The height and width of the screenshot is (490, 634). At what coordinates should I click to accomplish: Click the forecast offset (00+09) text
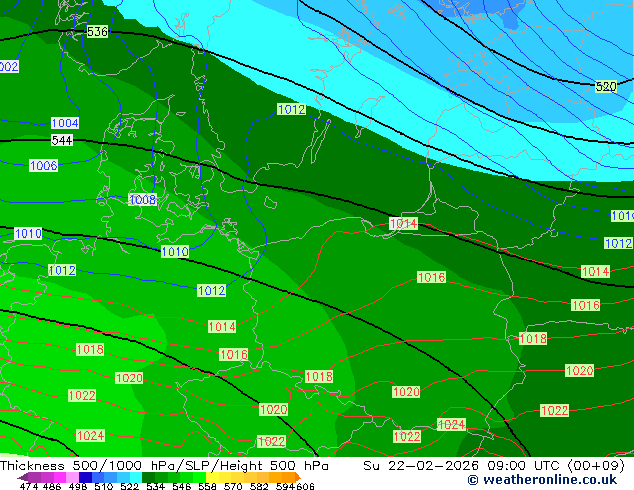(x=596, y=465)
